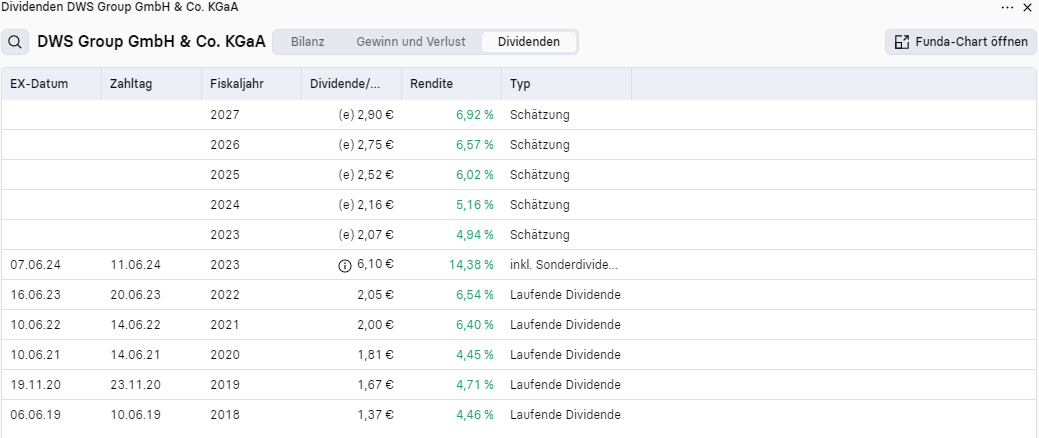The height and width of the screenshot is (438, 1039).
Task: Switch to the Gewinn und Verlust tab
Action: click(411, 42)
